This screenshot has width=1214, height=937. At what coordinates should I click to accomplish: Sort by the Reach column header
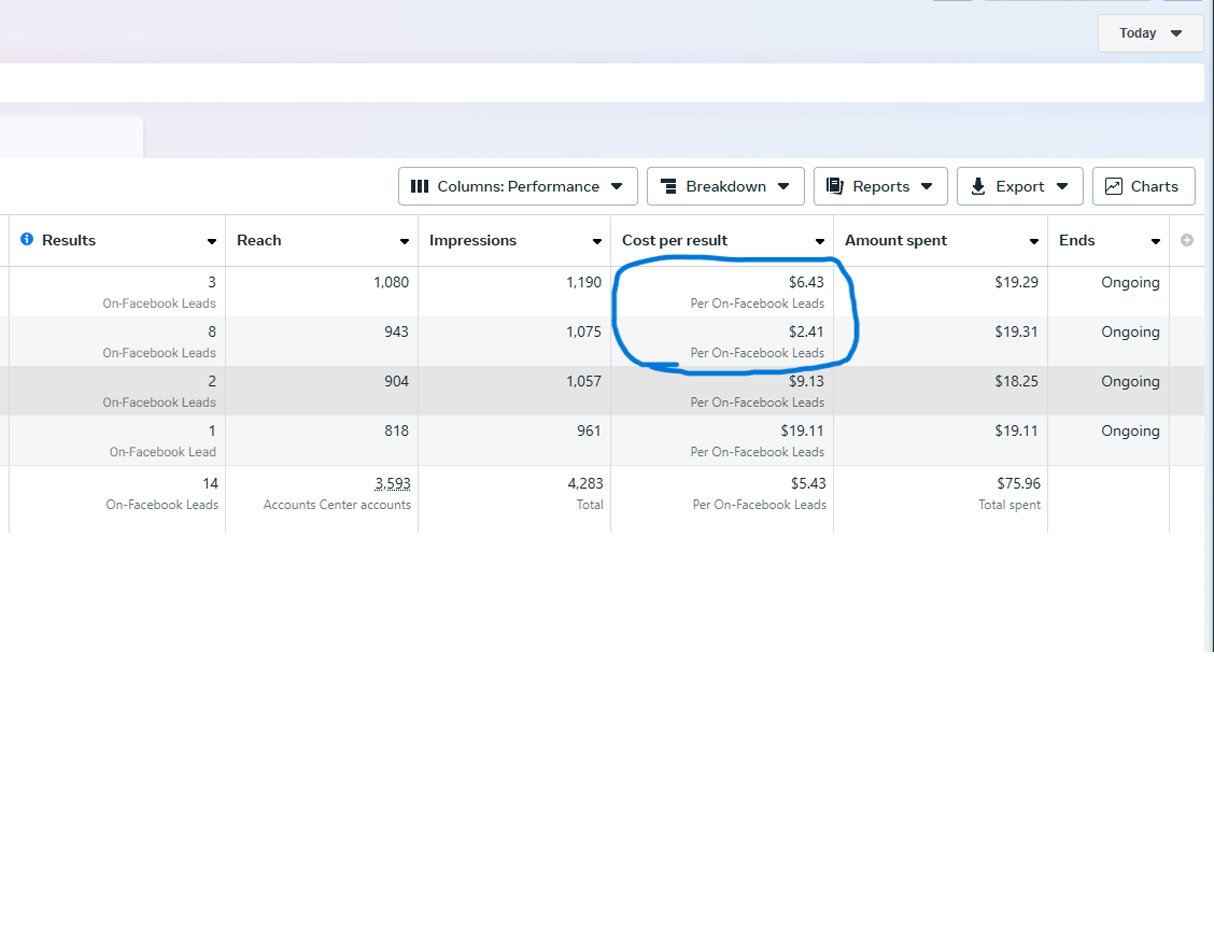tap(259, 240)
